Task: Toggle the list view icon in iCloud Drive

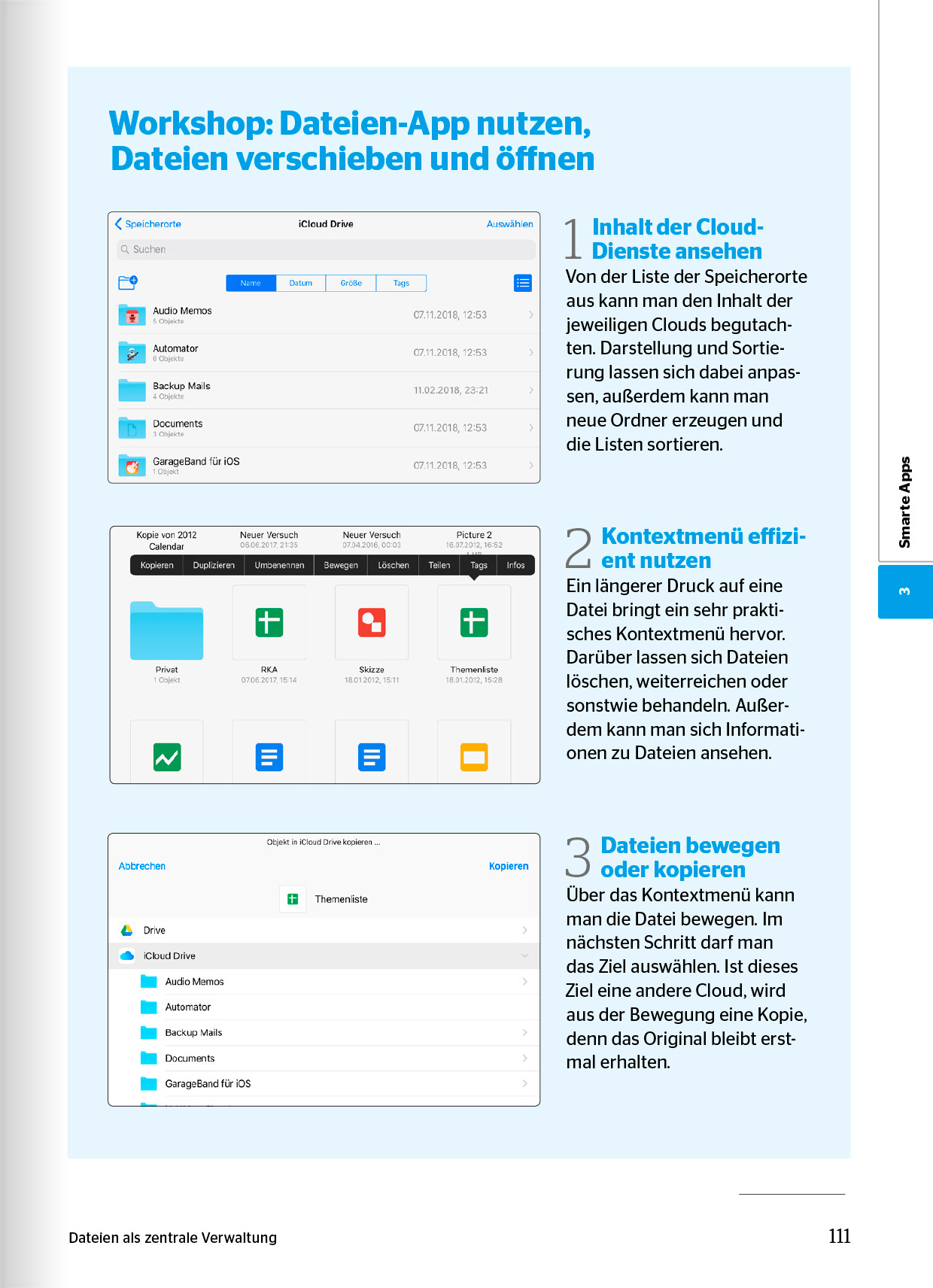Action: [x=523, y=283]
